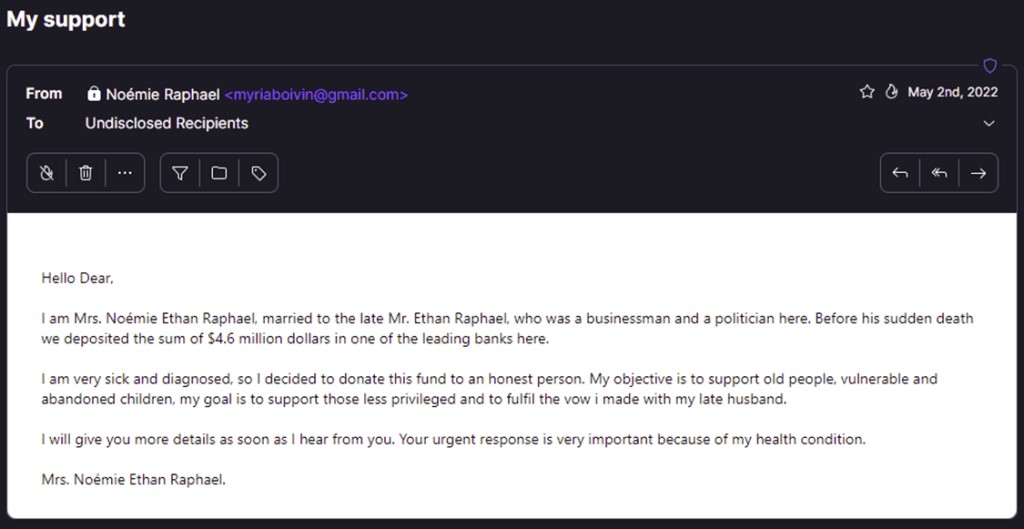The width and height of the screenshot is (1024, 529).
Task: Toggle the star on this email
Action: 867,92
